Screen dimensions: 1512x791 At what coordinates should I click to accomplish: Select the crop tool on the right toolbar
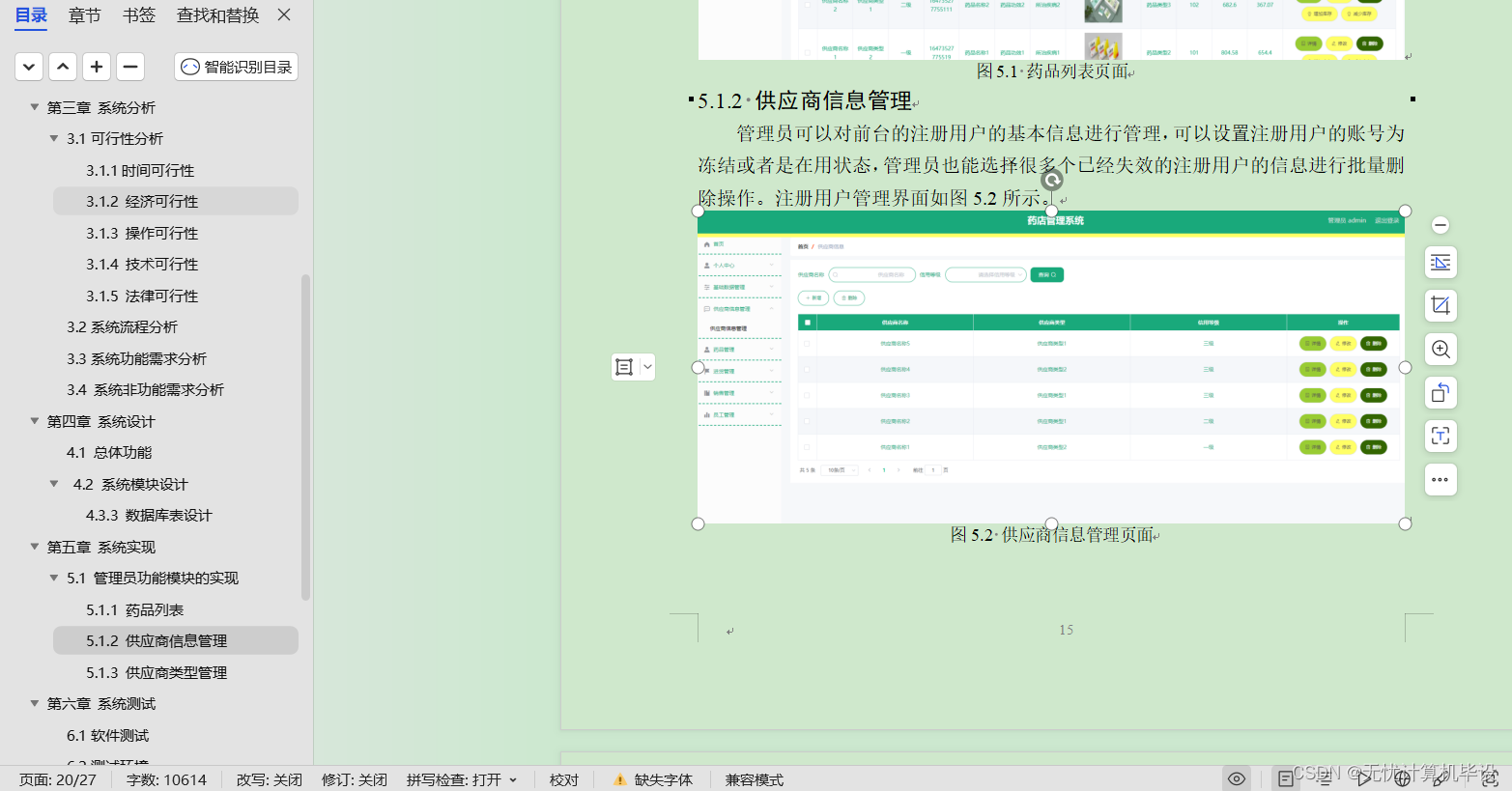[1440, 305]
